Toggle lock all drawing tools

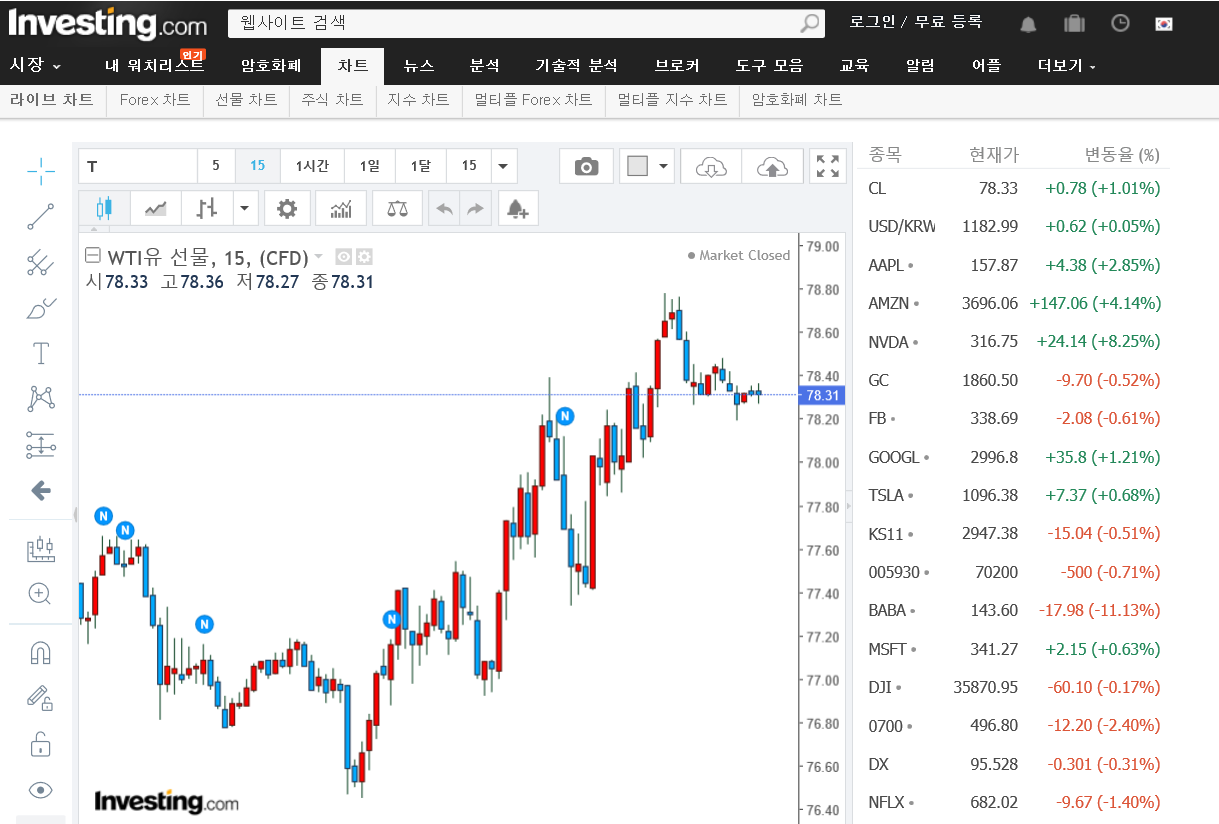41,744
